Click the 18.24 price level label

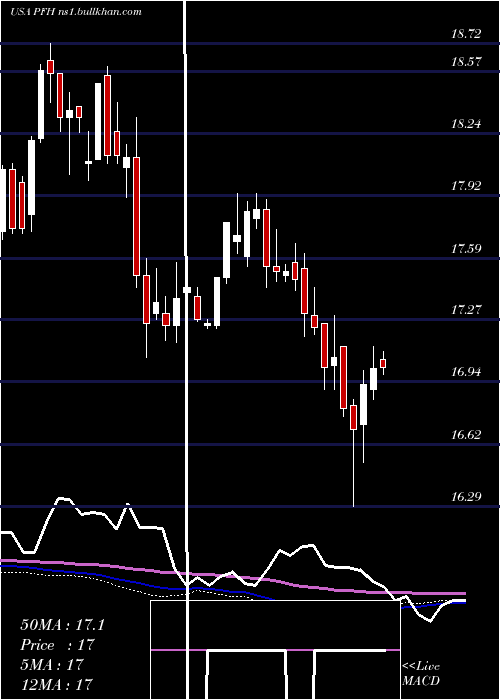pos(467,124)
